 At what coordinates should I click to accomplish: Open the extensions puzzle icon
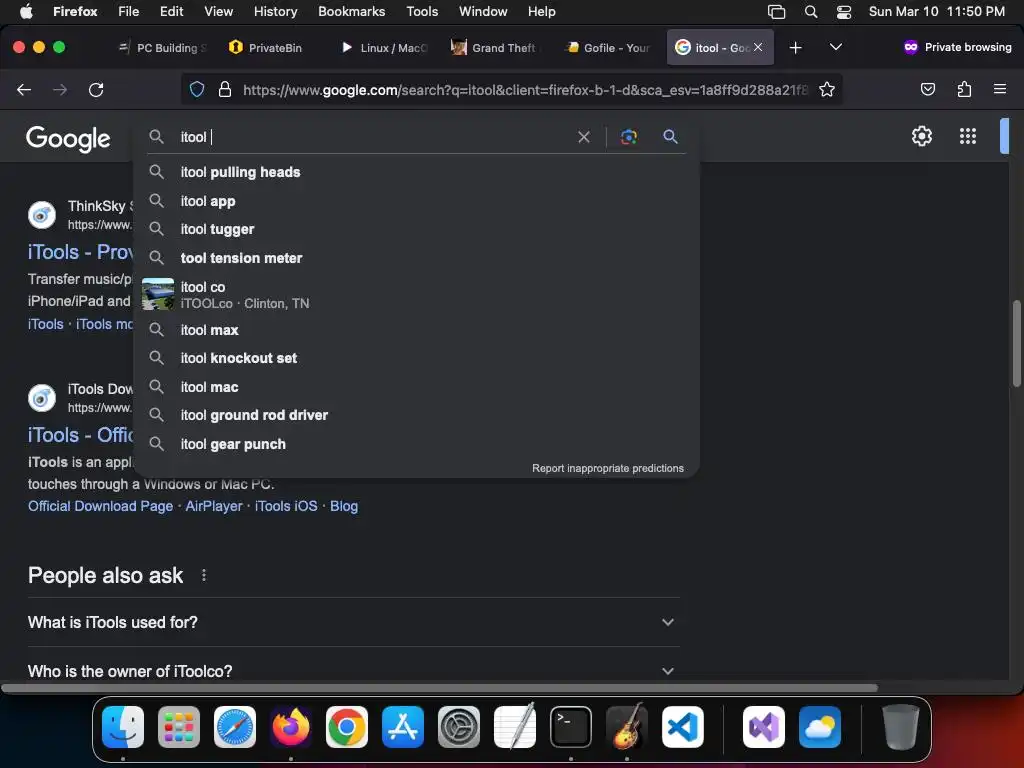(x=964, y=89)
